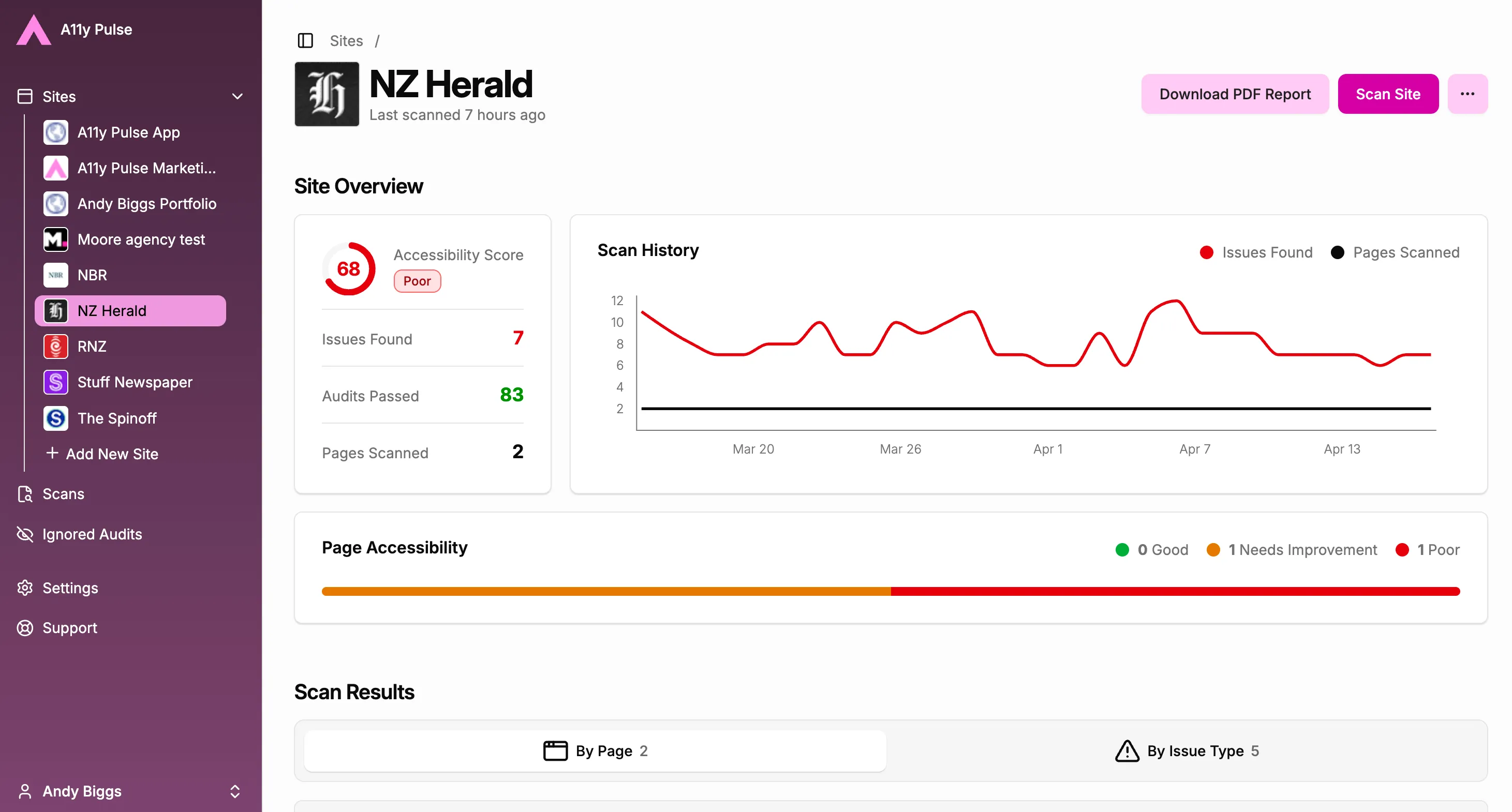The height and width of the screenshot is (812, 1512).
Task: Switch to the By Page tab
Action: [x=594, y=750]
